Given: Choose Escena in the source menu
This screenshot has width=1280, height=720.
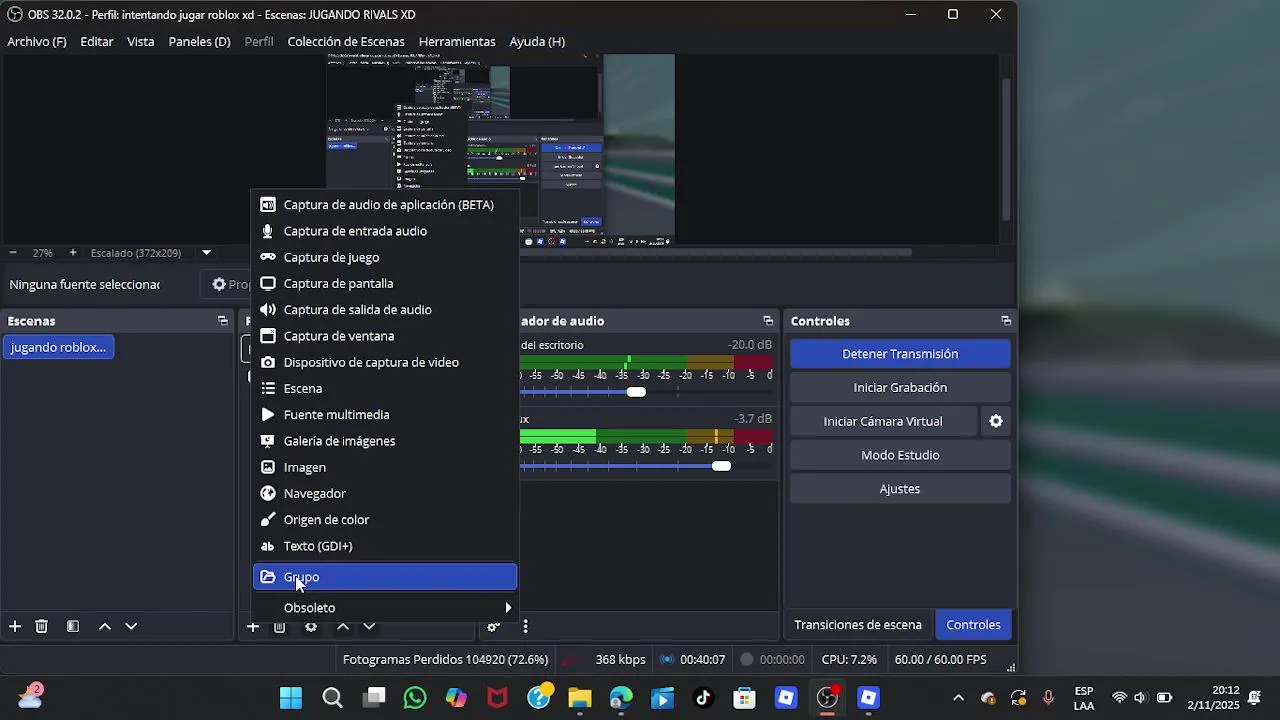Looking at the screenshot, I should [x=385, y=389].
